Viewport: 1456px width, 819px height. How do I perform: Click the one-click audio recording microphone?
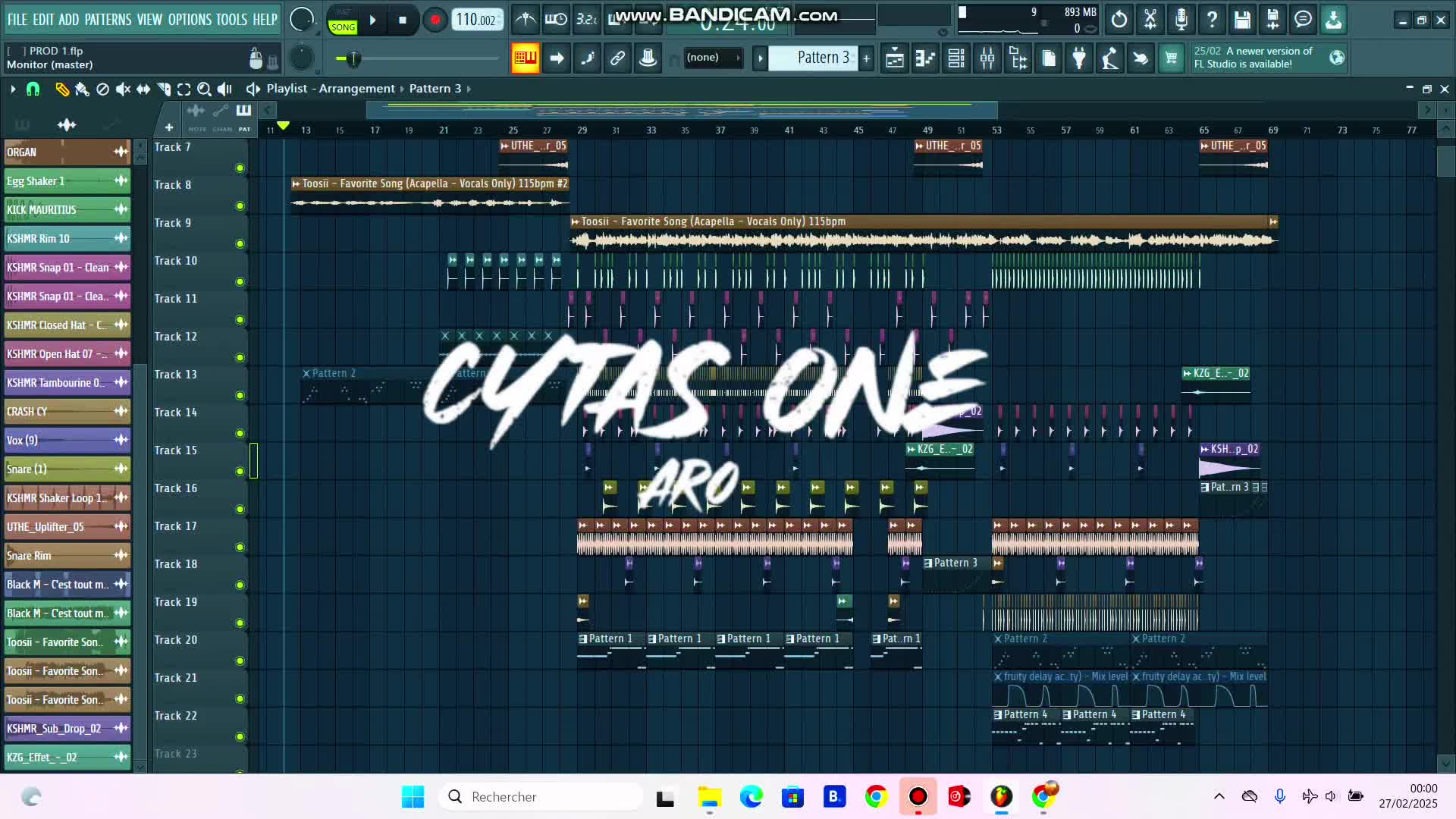click(x=1181, y=20)
